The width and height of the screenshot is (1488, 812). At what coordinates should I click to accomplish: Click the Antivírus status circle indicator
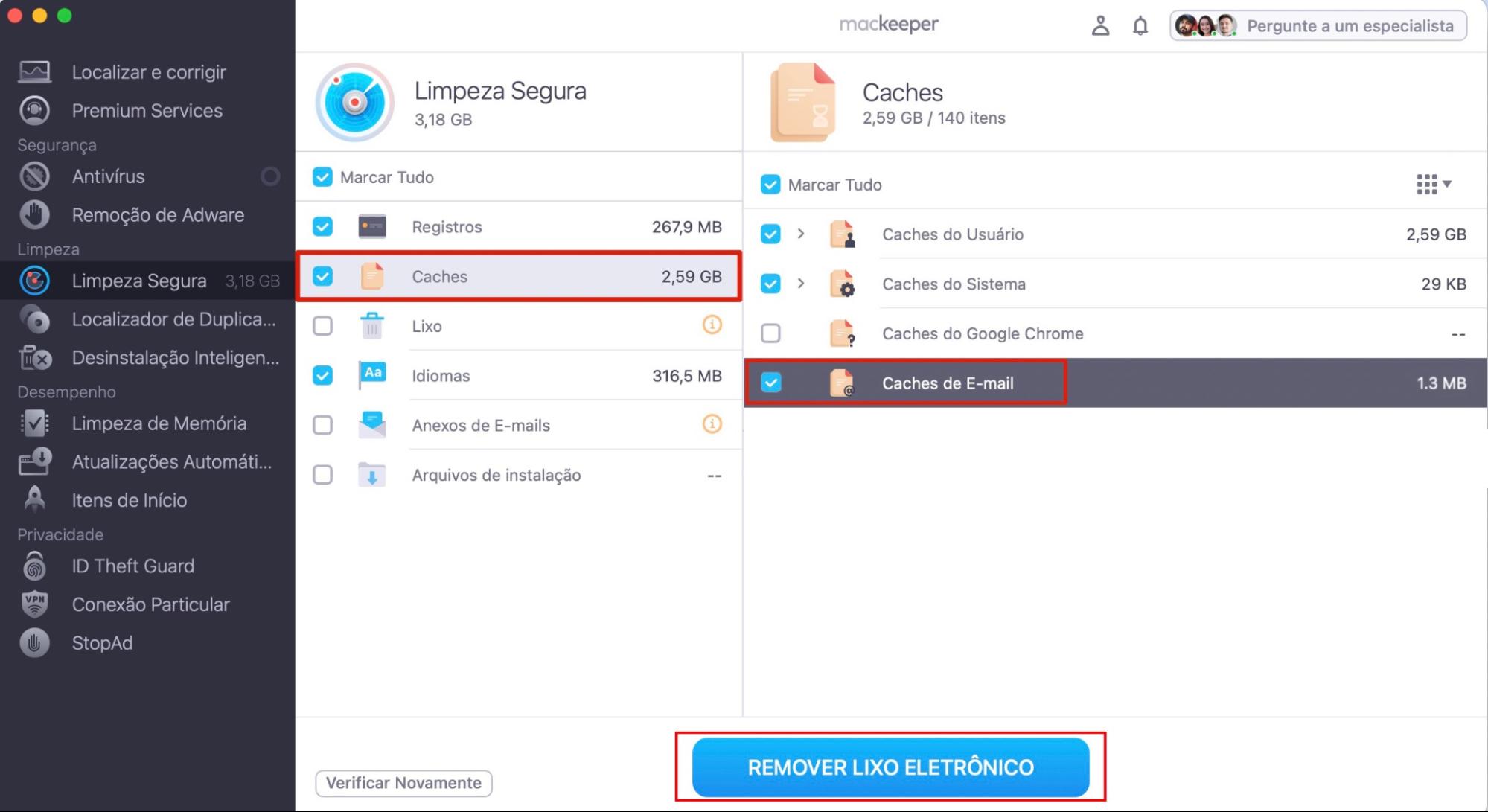point(270,176)
